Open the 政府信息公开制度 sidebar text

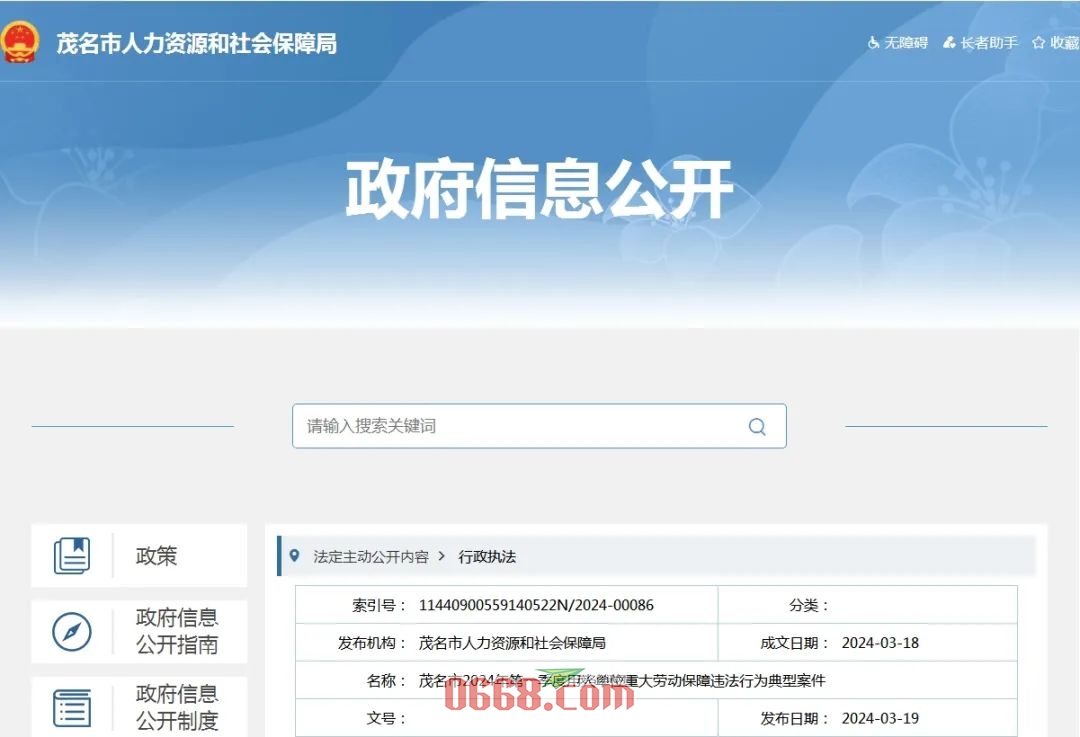coord(177,706)
